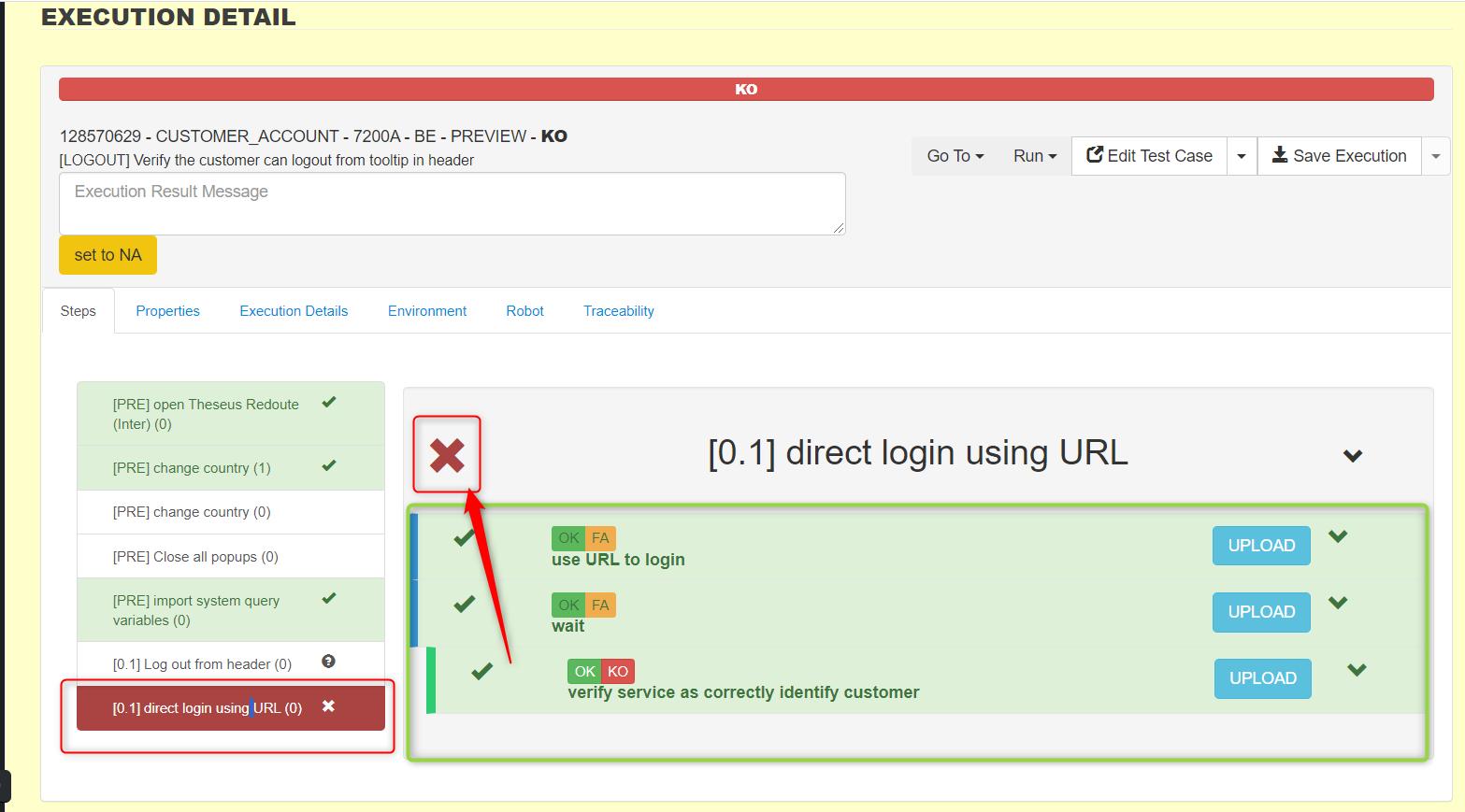Click the OK/FA status badge of 'use URL to login'
The width and height of the screenshot is (1465, 812).
click(x=584, y=538)
